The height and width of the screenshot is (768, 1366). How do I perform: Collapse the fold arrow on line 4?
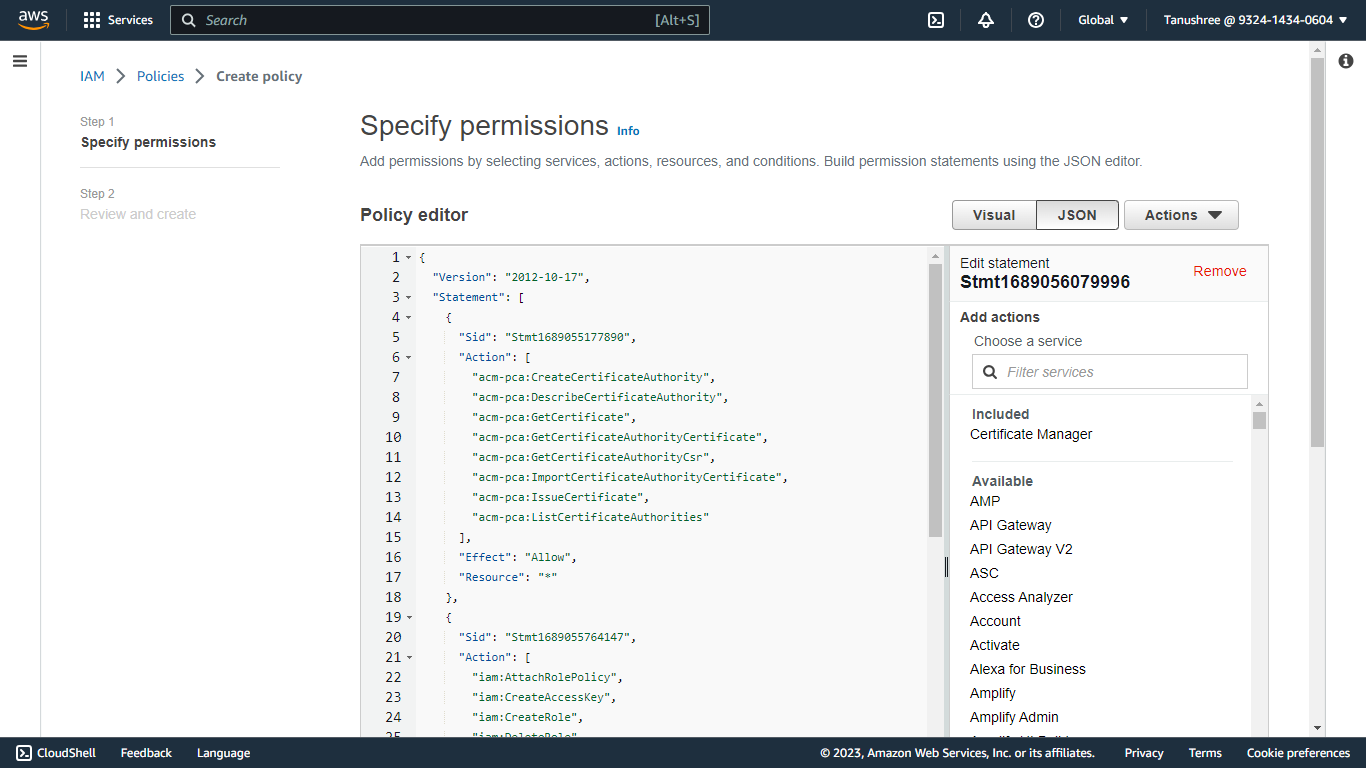pos(408,318)
